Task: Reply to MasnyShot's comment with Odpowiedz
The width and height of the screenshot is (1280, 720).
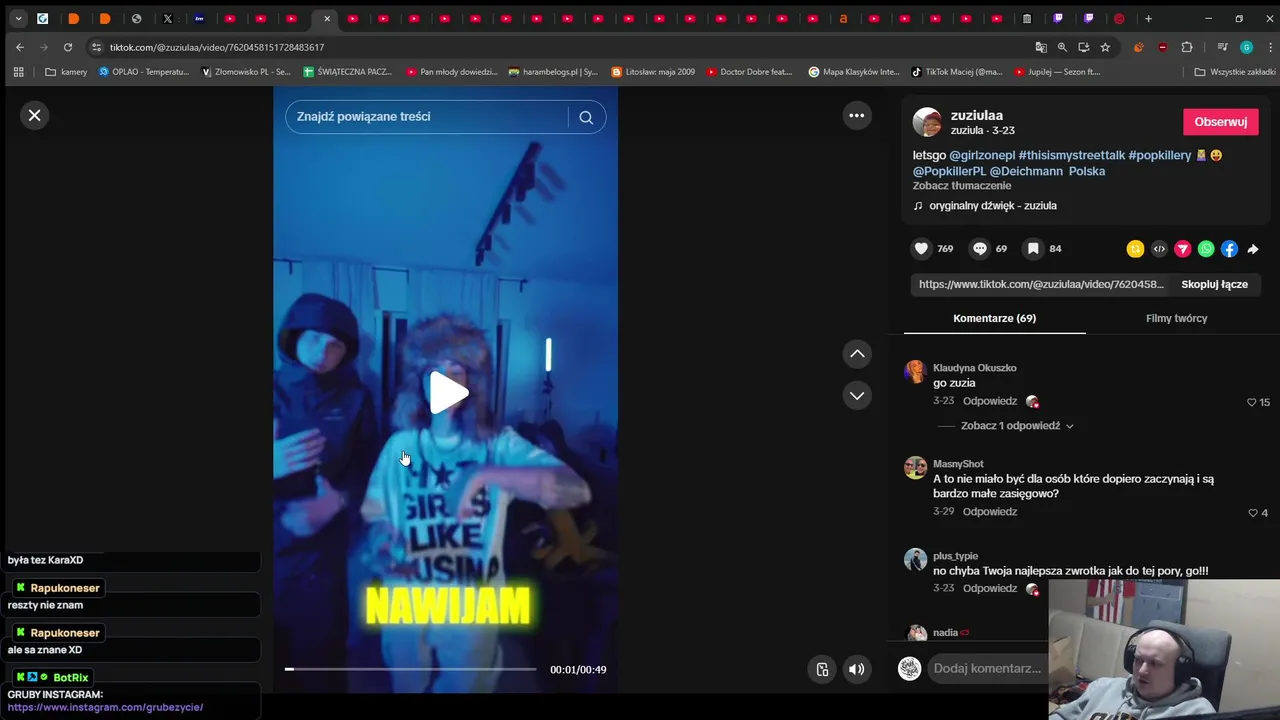Action: click(x=990, y=512)
